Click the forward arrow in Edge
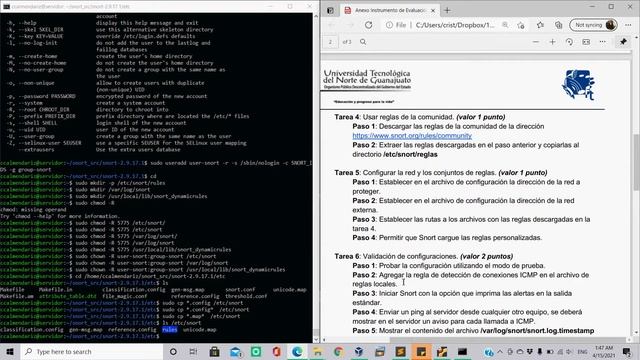 coord(350,25)
